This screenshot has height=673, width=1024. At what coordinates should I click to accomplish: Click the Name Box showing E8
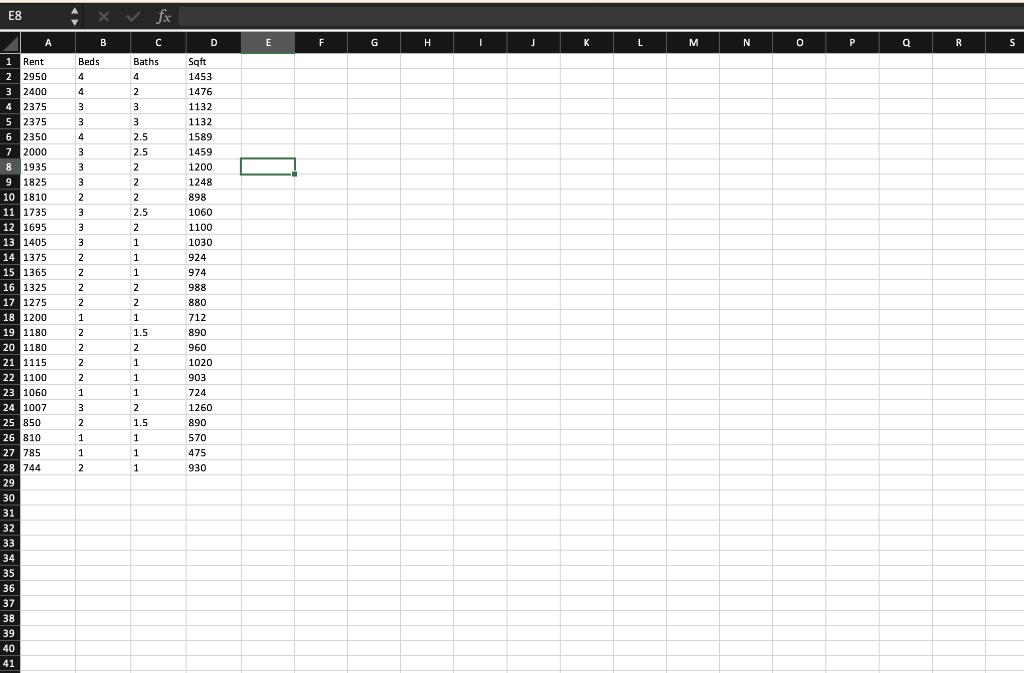(x=34, y=16)
